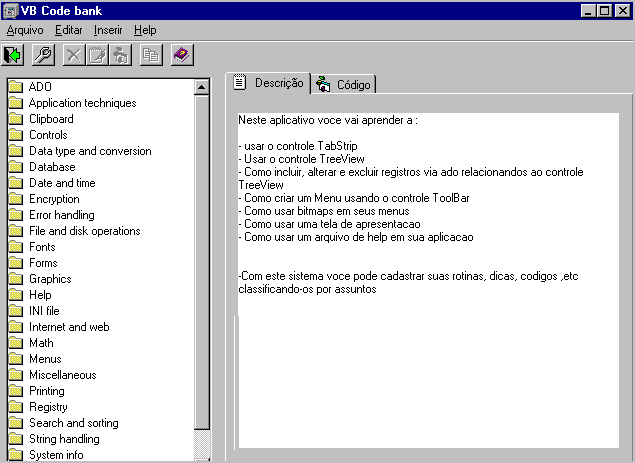This screenshot has width=635, height=463.
Task: Click the folder icon beside Clipboard
Action: tap(16, 119)
